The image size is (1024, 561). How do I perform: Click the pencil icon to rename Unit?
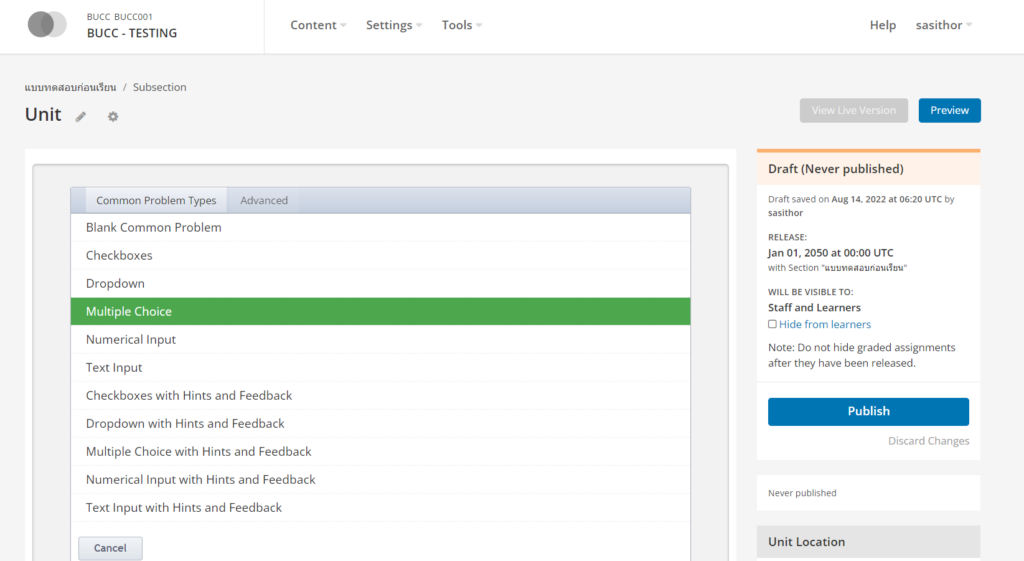[x=81, y=116]
